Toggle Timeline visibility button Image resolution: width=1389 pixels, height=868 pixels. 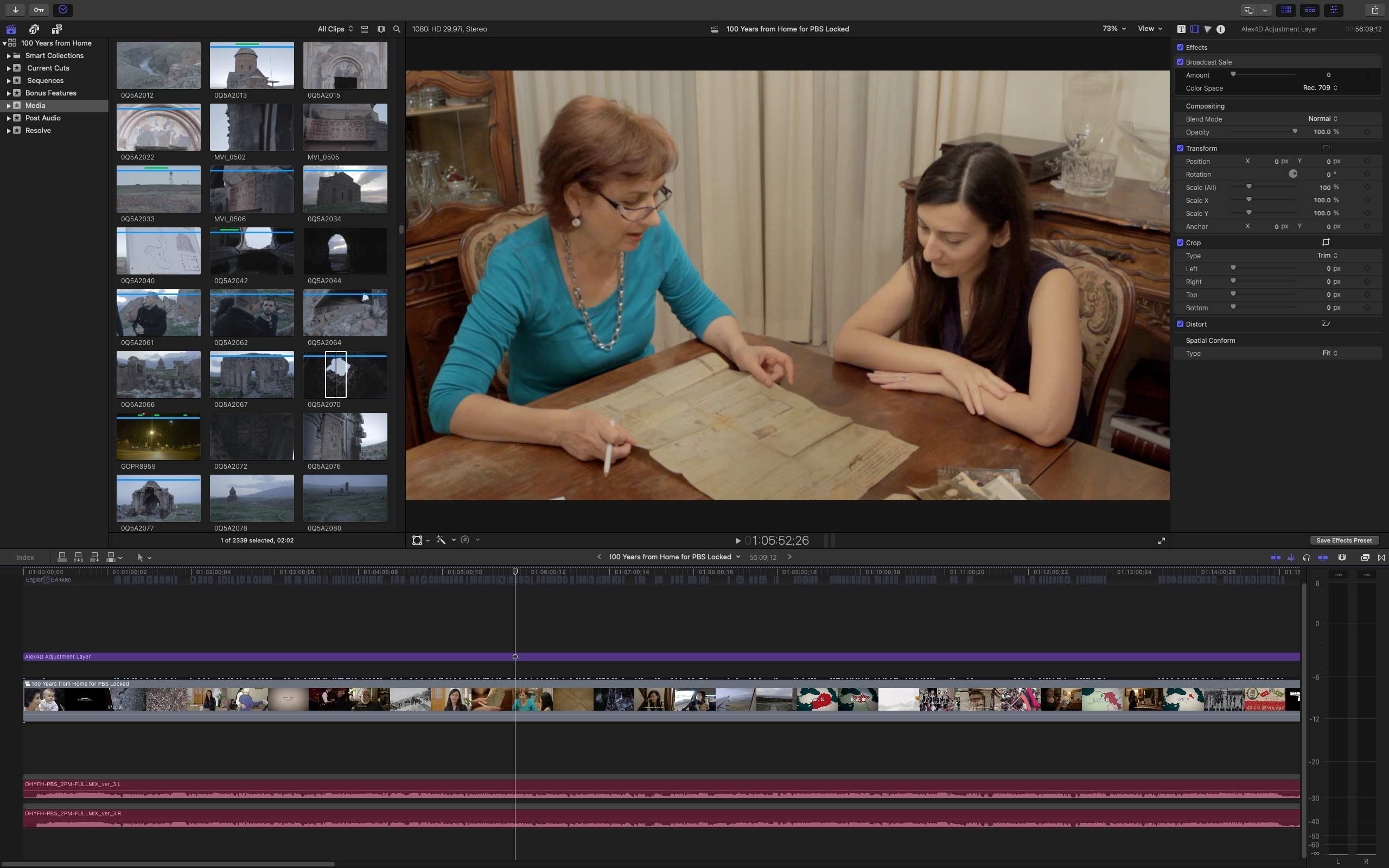(1310, 10)
